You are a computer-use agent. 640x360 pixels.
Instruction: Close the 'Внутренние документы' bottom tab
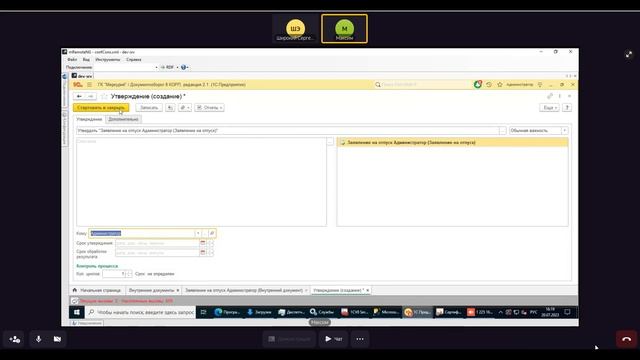coord(178,290)
